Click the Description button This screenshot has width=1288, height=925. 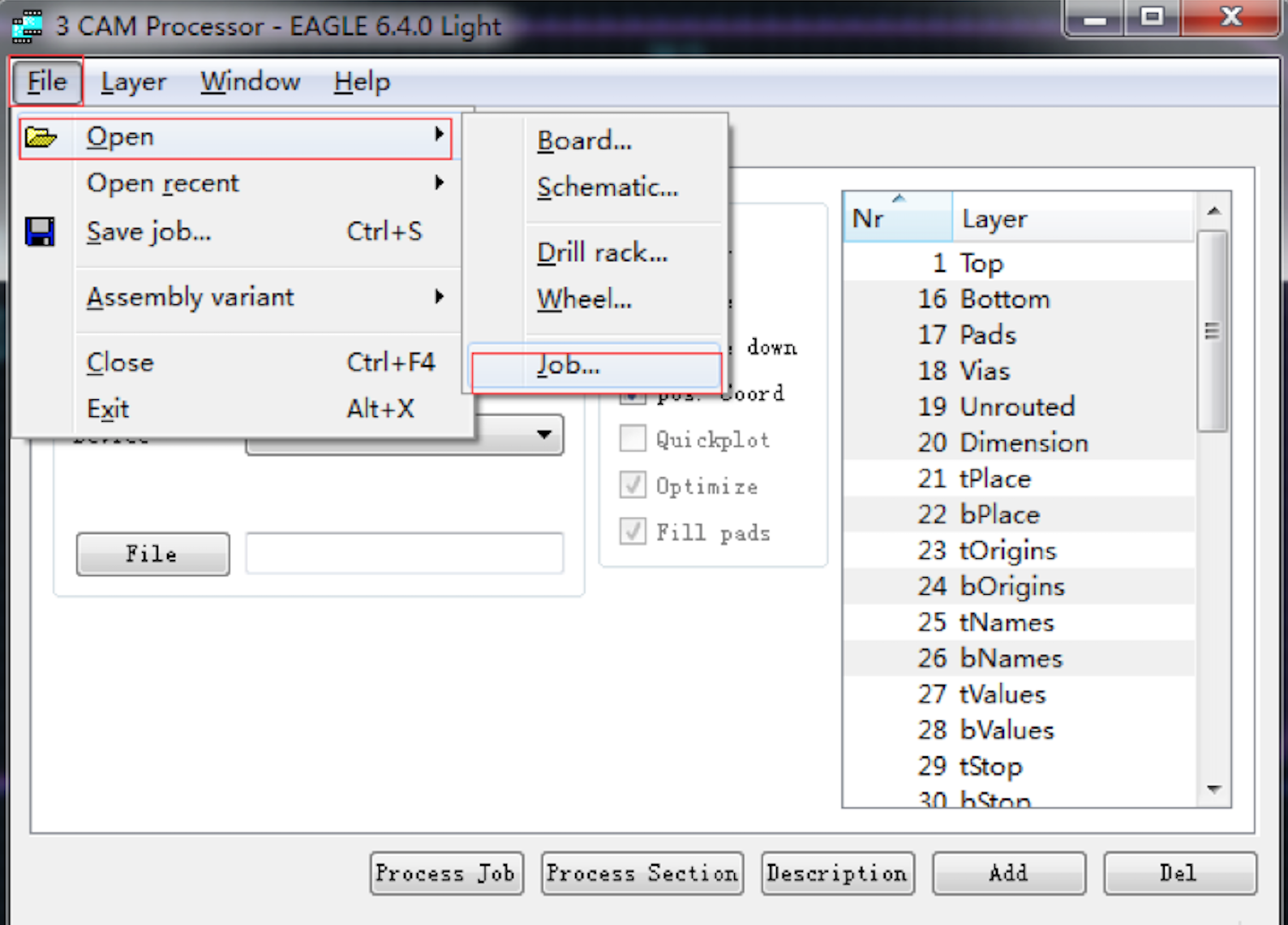(838, 873)
